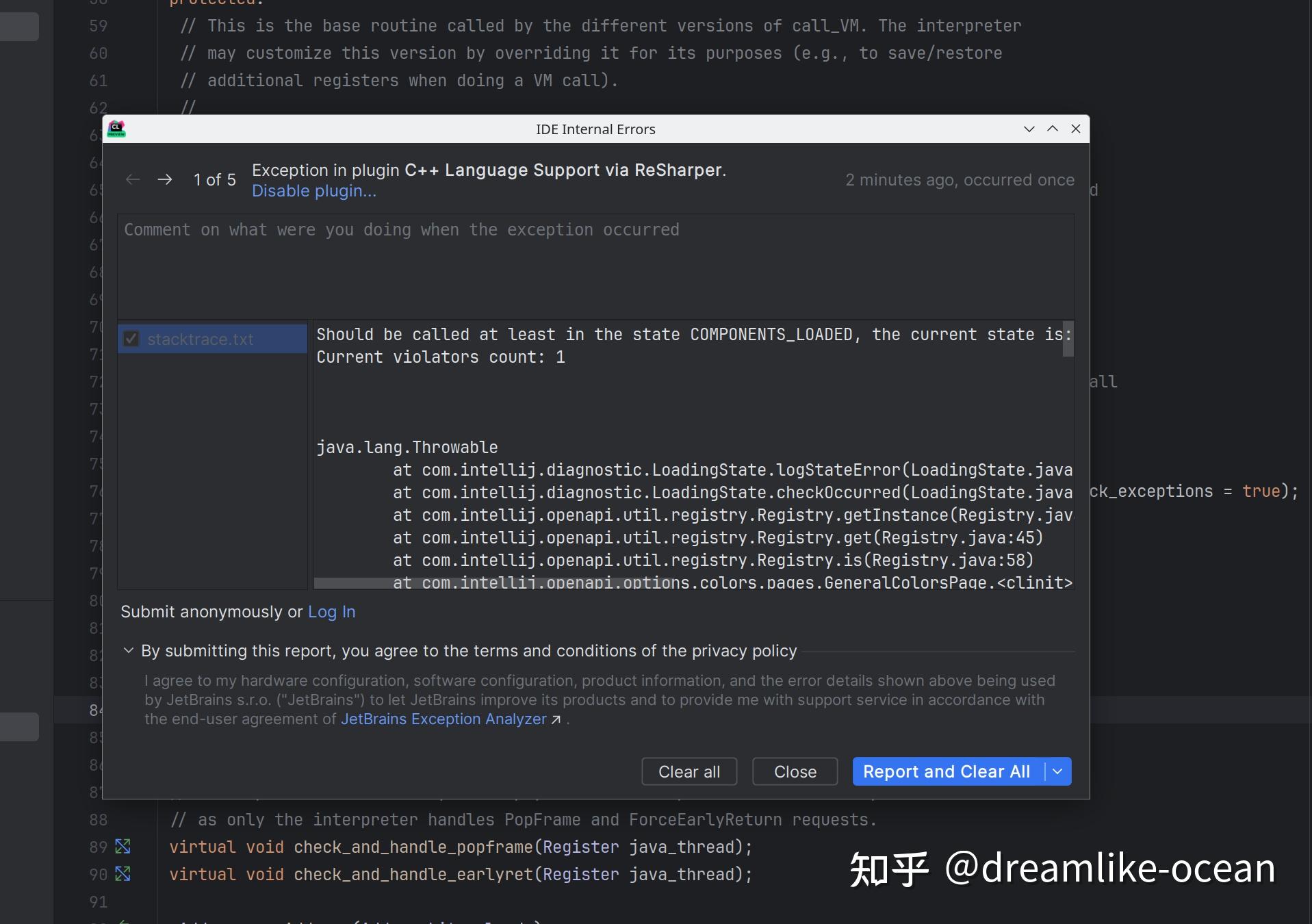Viewport: 1312px width, 924px height.
Task: Click the Clear all button
Action: pyautogui.click(x=689, y=771)
